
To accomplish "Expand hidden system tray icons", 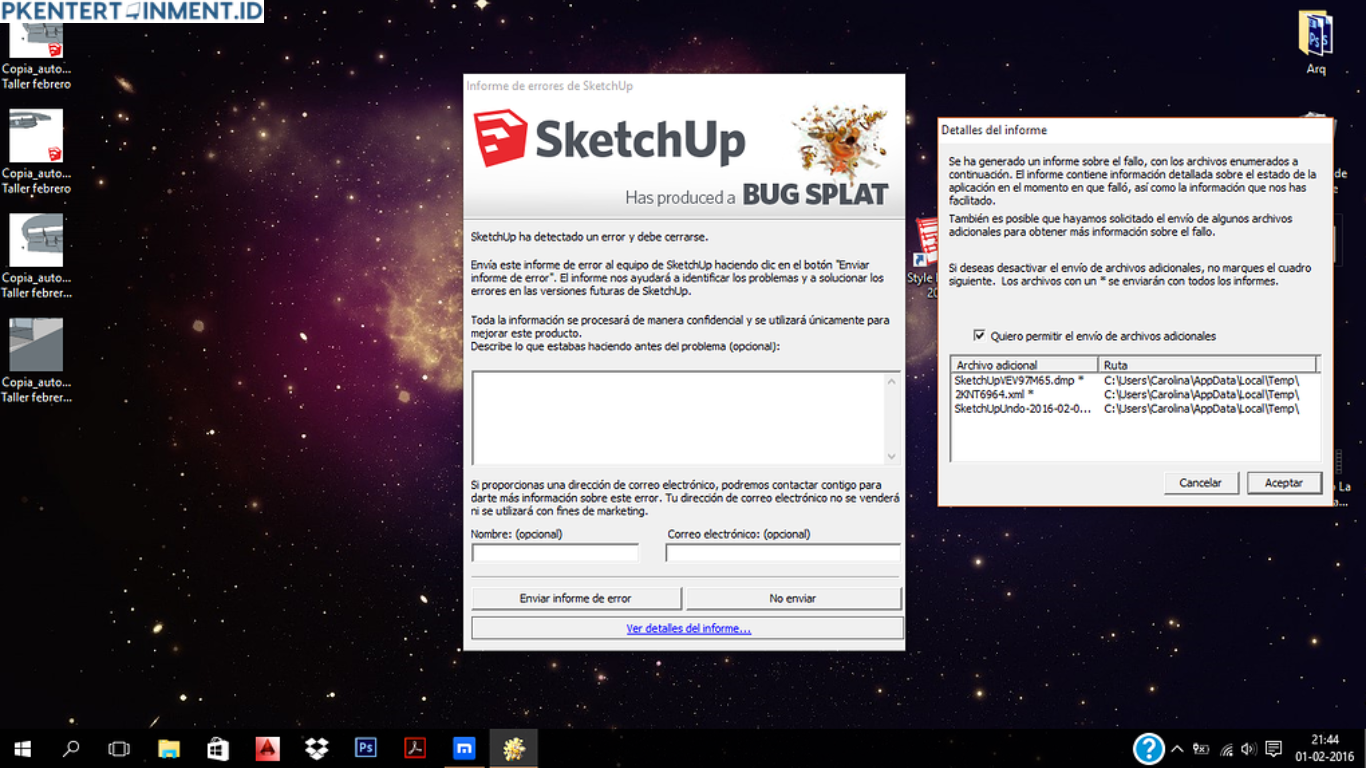I will (x=1177, y=747).
